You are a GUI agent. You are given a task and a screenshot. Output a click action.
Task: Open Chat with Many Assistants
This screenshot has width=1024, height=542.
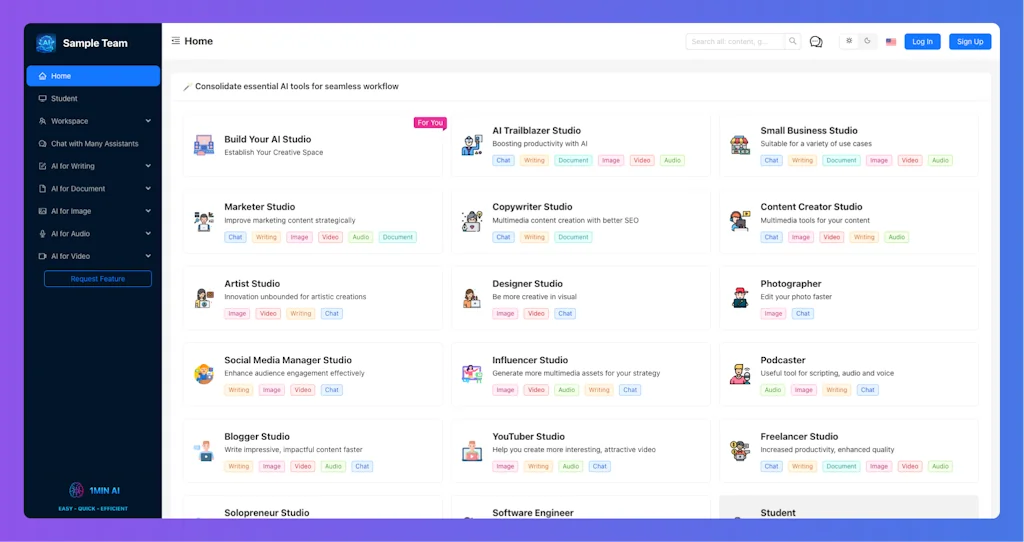point(93,144)
